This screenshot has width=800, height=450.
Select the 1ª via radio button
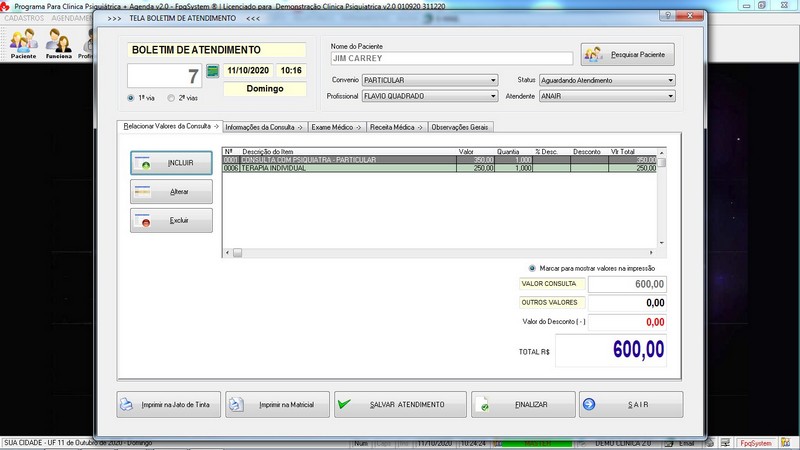[x=132, y=98]
